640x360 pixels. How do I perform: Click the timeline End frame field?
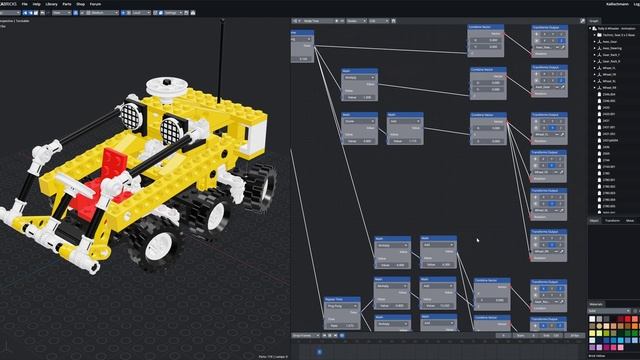click(551, 336)
